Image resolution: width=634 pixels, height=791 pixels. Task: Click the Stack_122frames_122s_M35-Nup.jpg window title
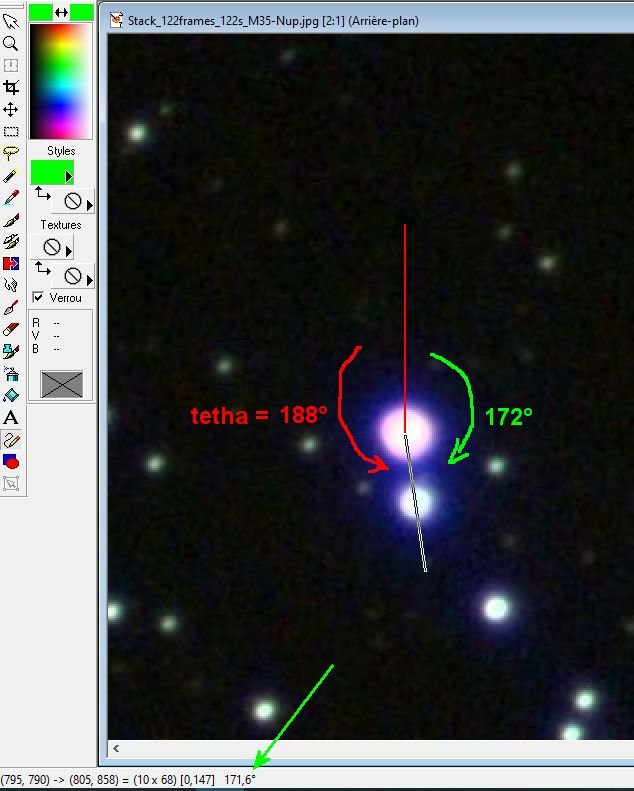pos(273,21)
